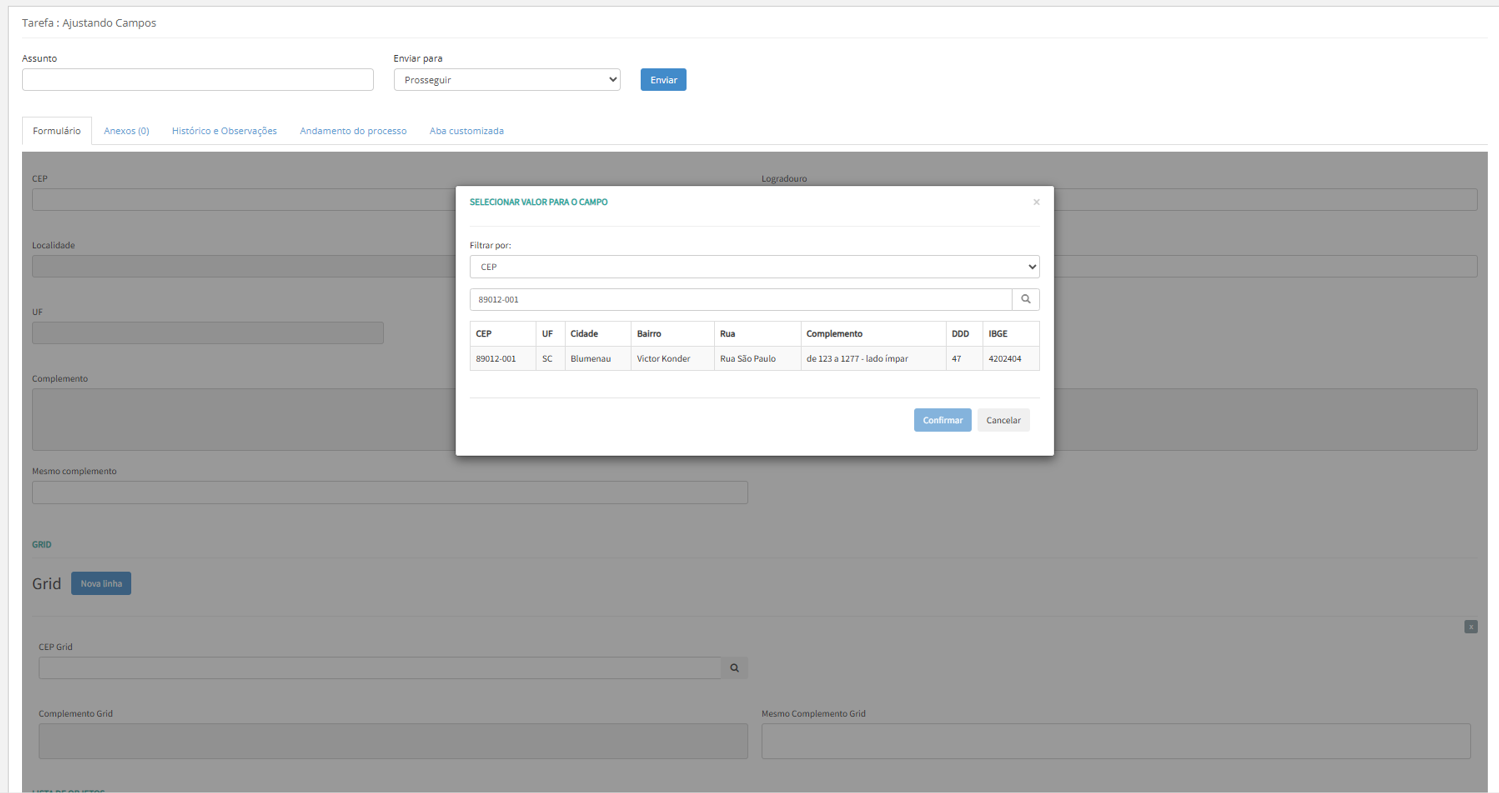Screen dimensions: 1499x793
Task: Click the CEP Grid input field
Action: tap(380, 668)
